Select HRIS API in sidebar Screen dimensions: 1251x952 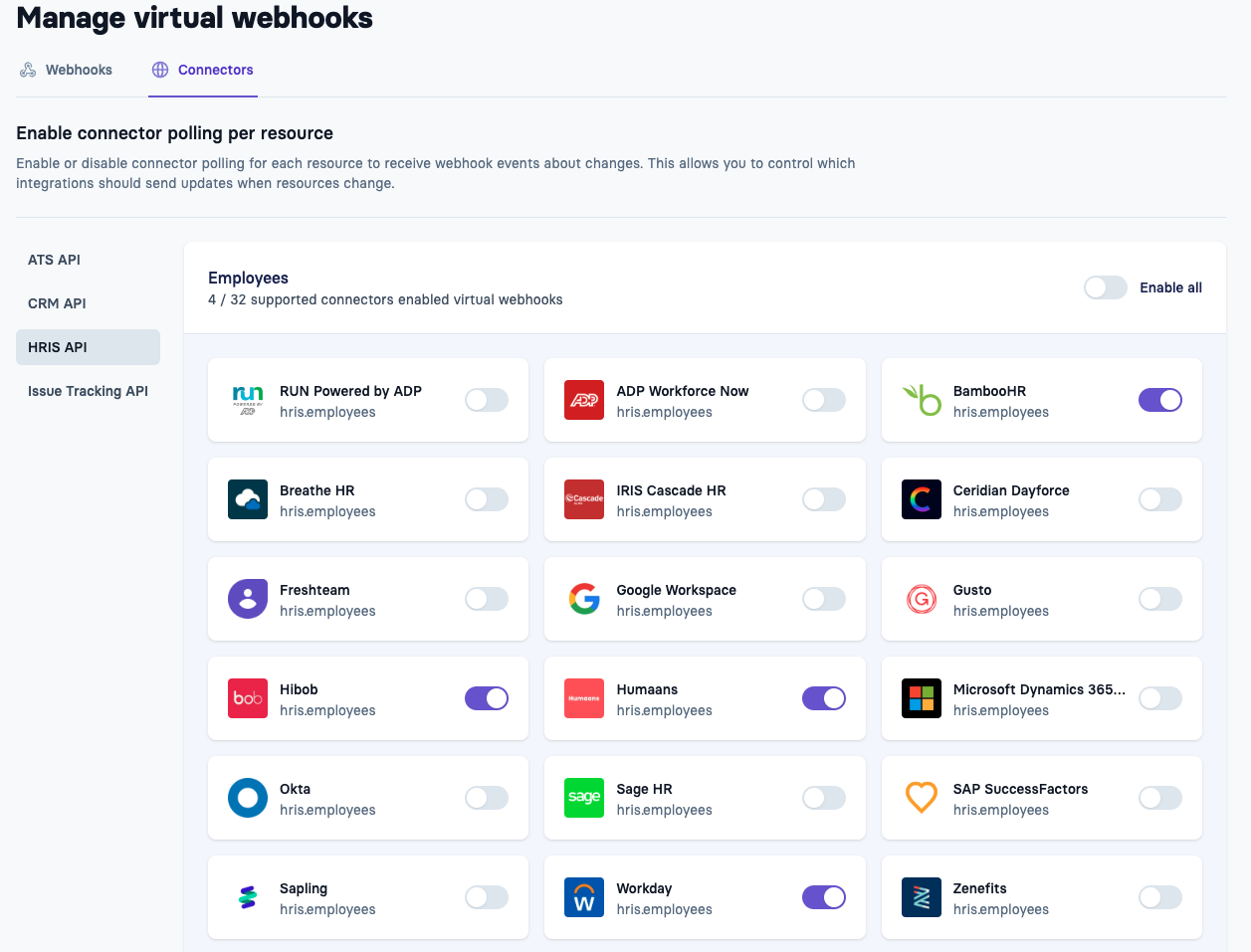point(88,347)
